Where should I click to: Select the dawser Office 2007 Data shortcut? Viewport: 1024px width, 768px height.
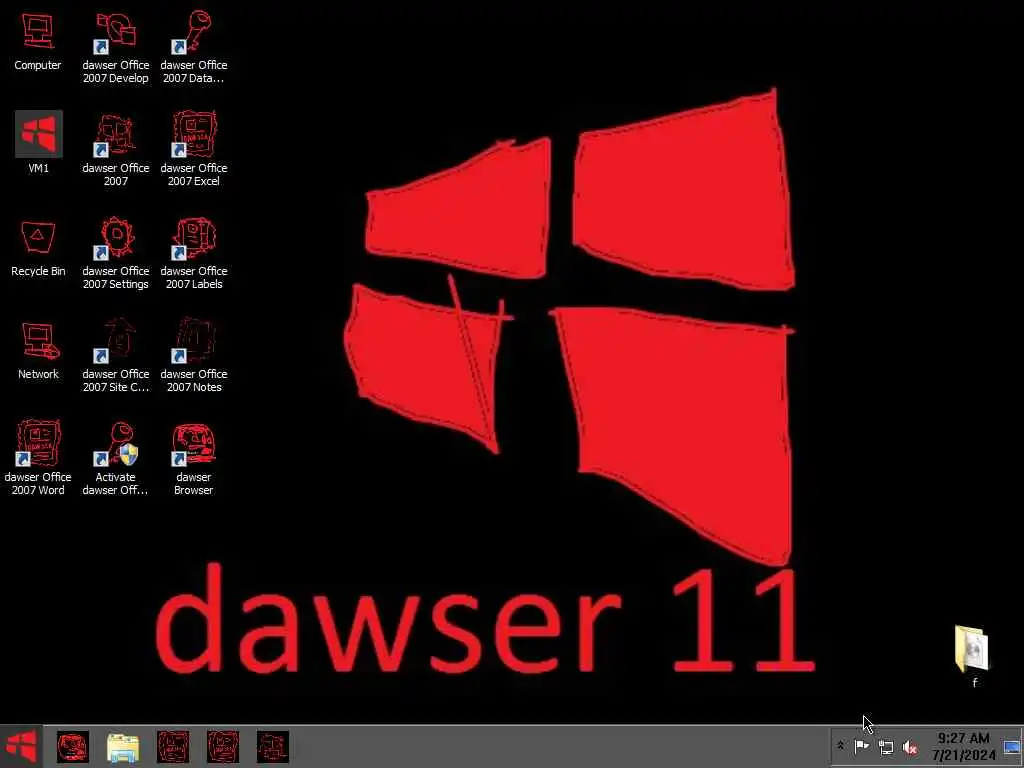point(193,47)
